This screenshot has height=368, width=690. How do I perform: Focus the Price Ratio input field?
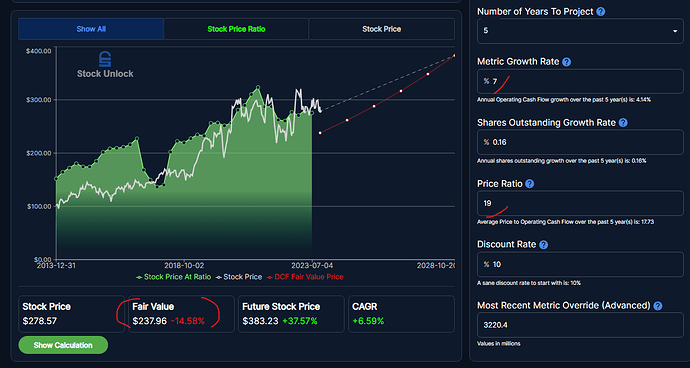point(580,203)
